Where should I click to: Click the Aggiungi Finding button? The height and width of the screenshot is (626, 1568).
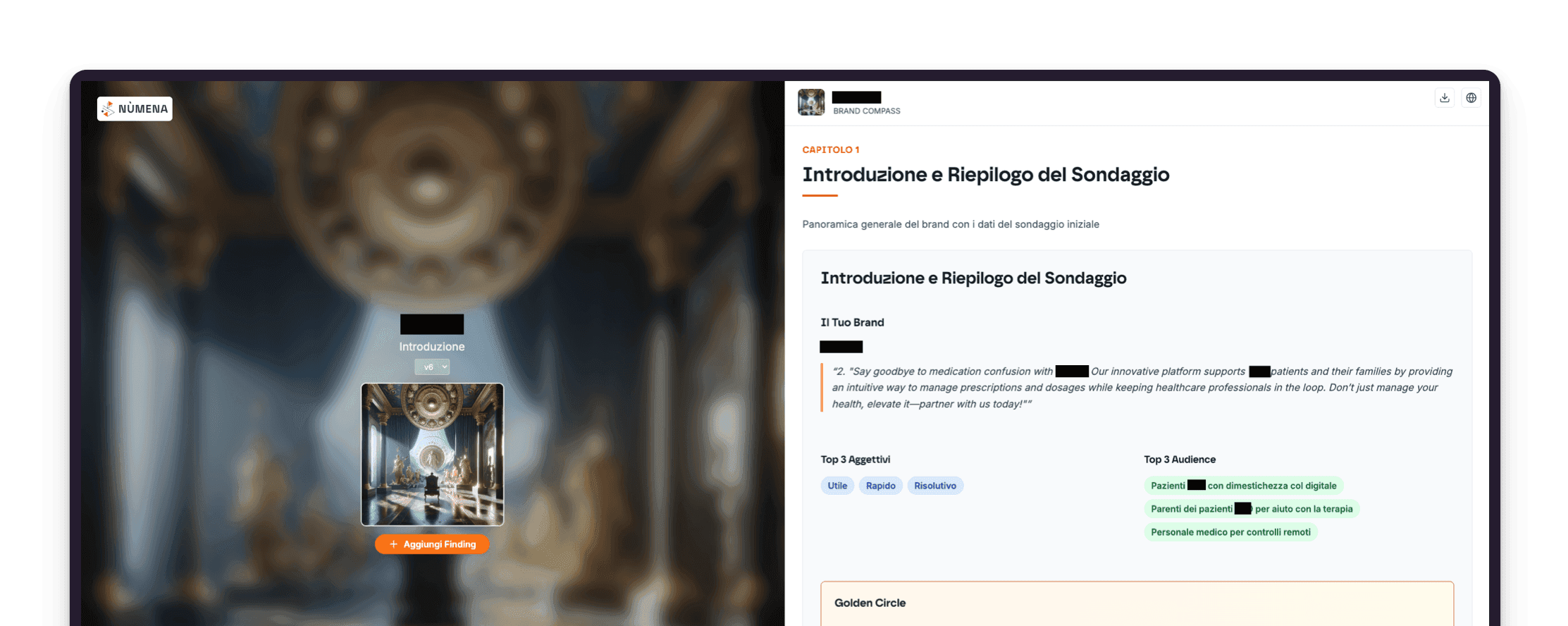pos(432,544)
